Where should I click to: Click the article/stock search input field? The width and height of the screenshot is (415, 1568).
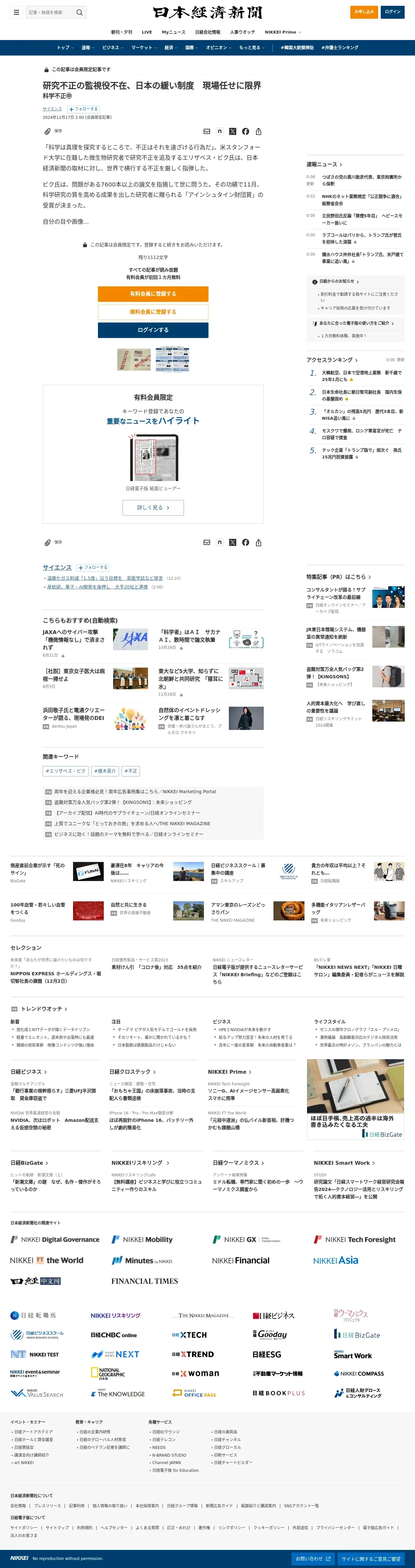point(50,12)
